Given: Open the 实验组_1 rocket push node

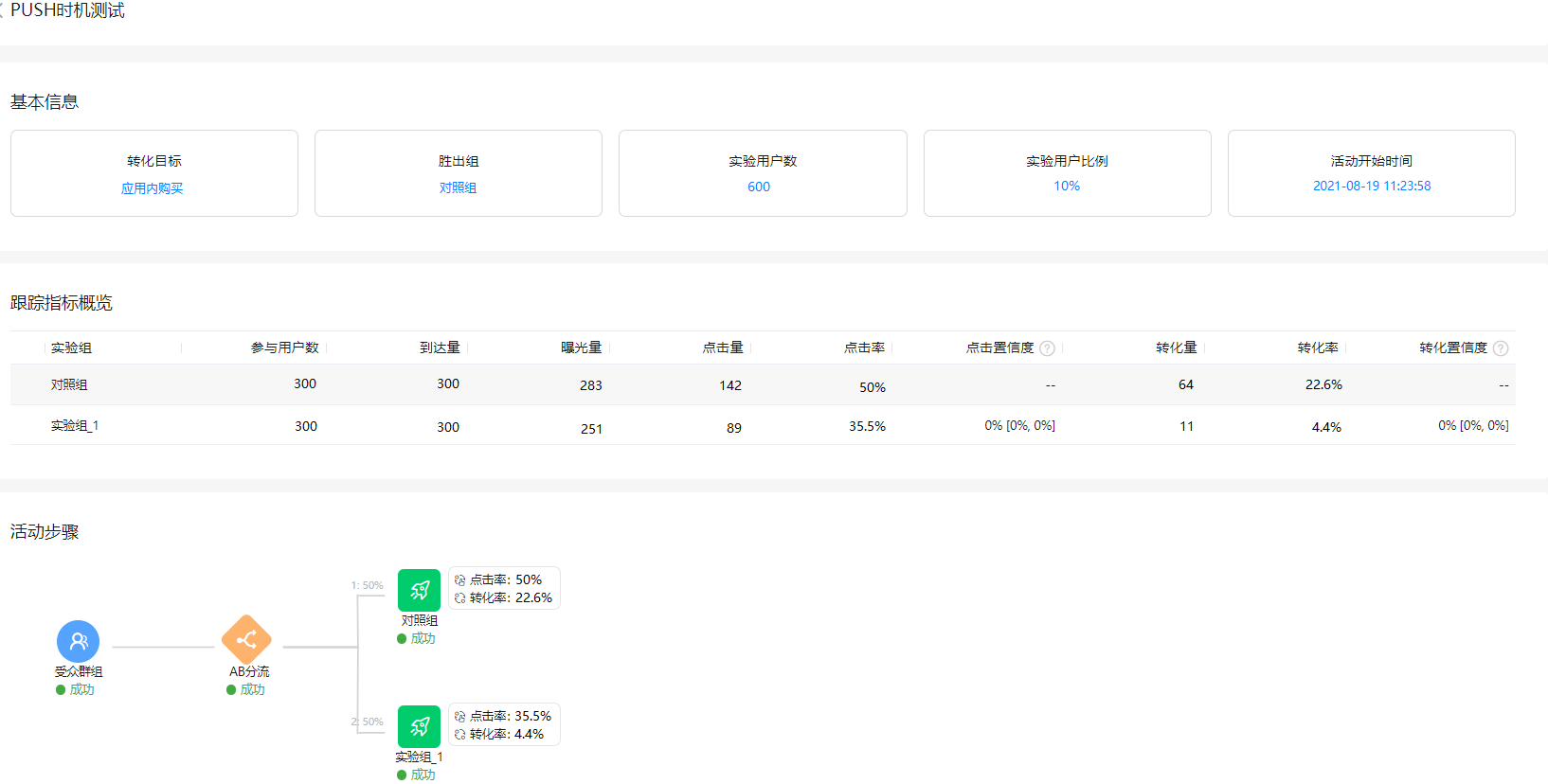Looking at the screenshot, I should tap(419, 726).
